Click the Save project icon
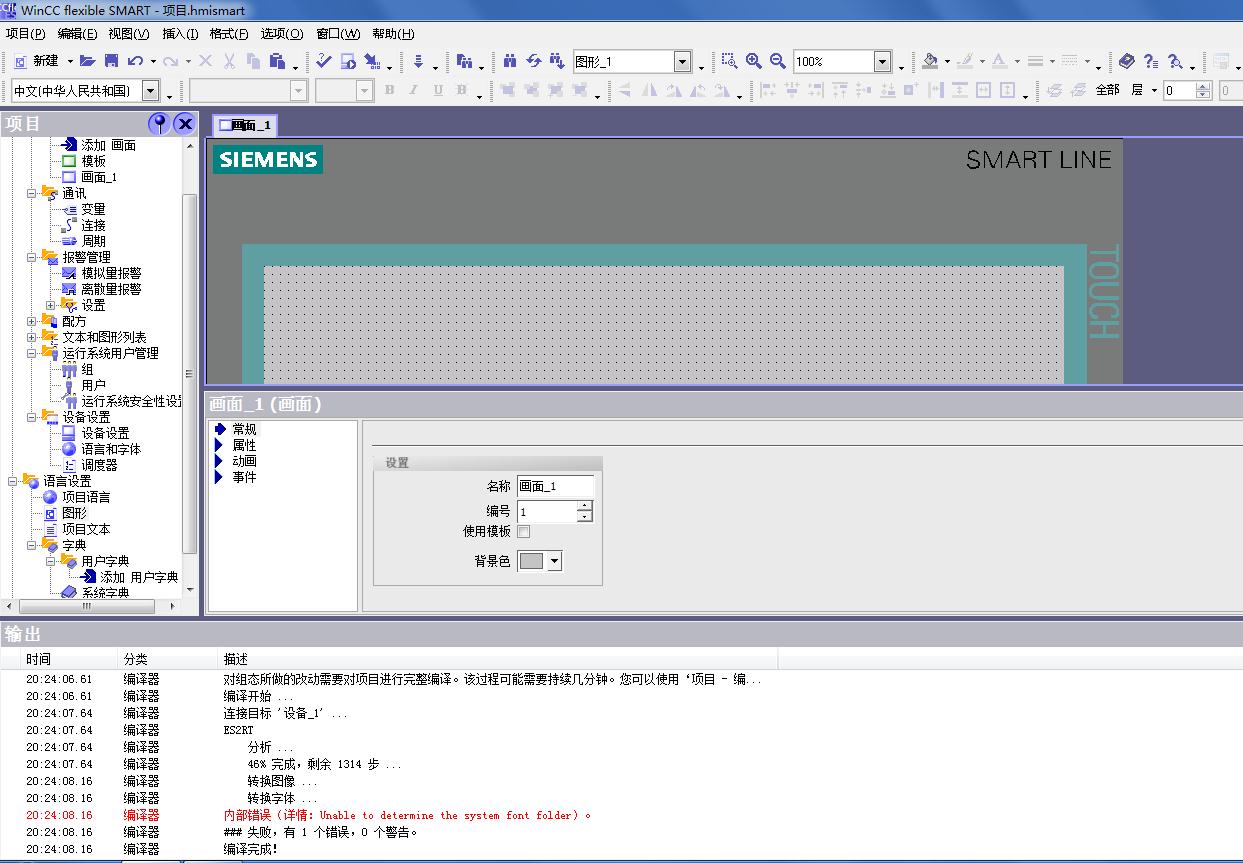This screenshot has width=1243, height=863. click(x=111, y=61)
